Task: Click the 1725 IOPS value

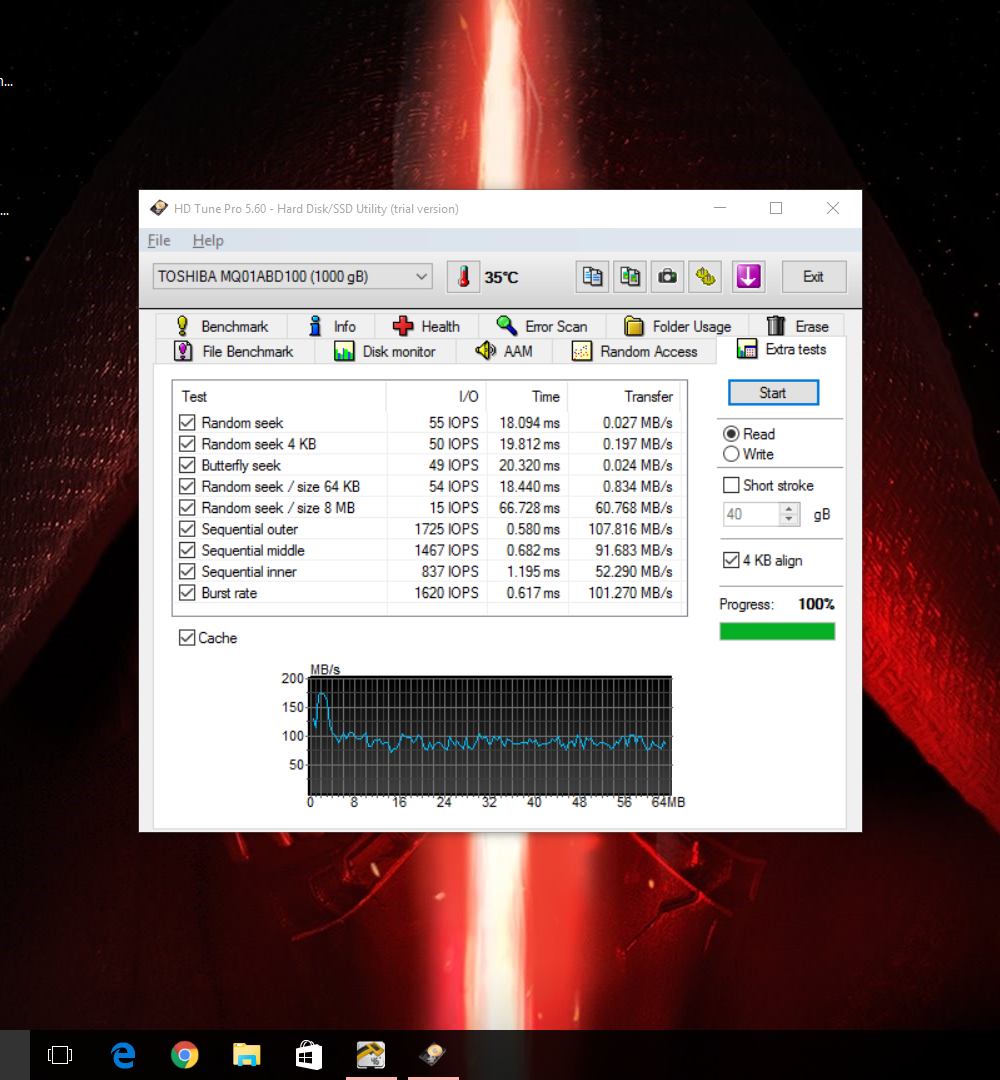Action: click(446, 529)
